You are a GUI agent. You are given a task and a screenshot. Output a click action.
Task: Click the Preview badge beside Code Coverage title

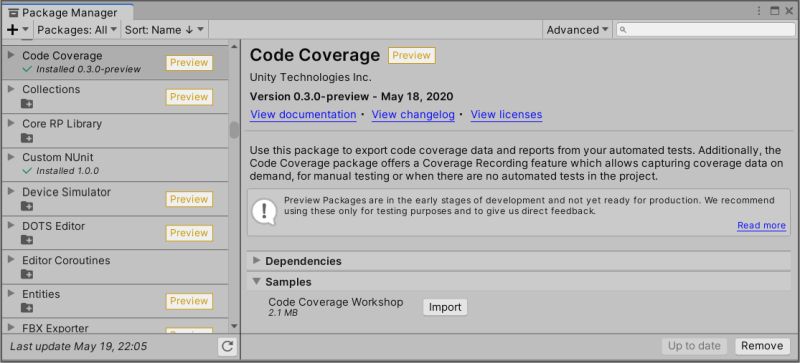(x=412, y=55)
